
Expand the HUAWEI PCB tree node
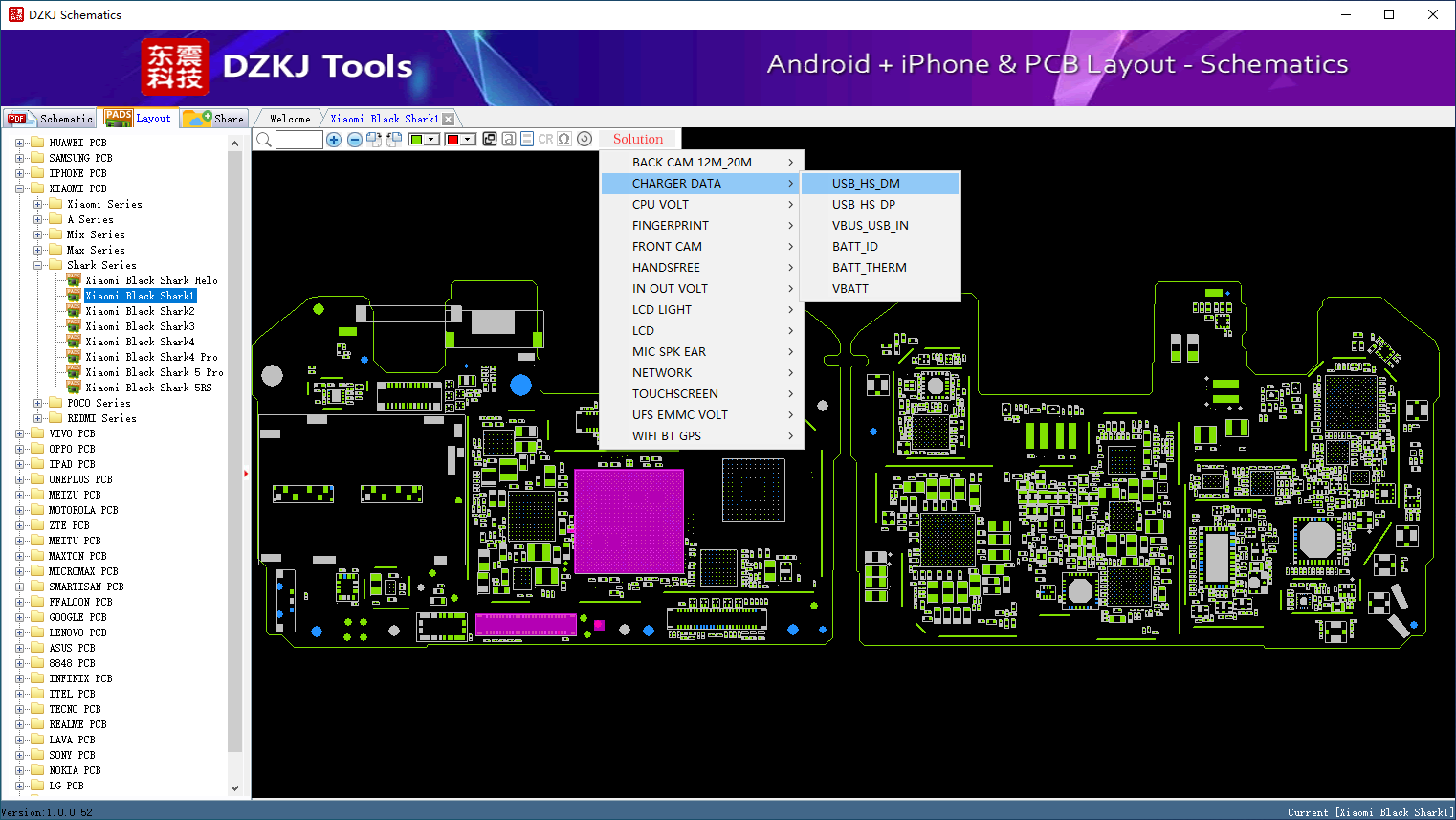click(19, 143)
